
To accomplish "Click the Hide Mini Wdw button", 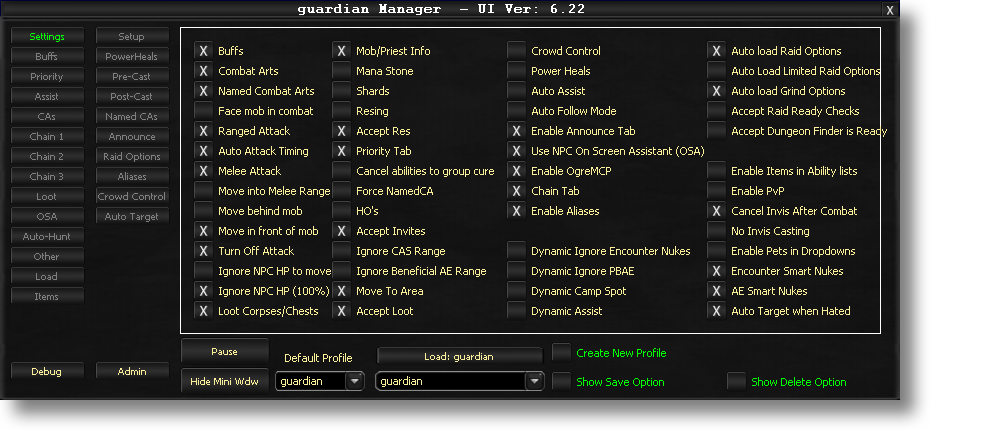I will pos(225,381).
